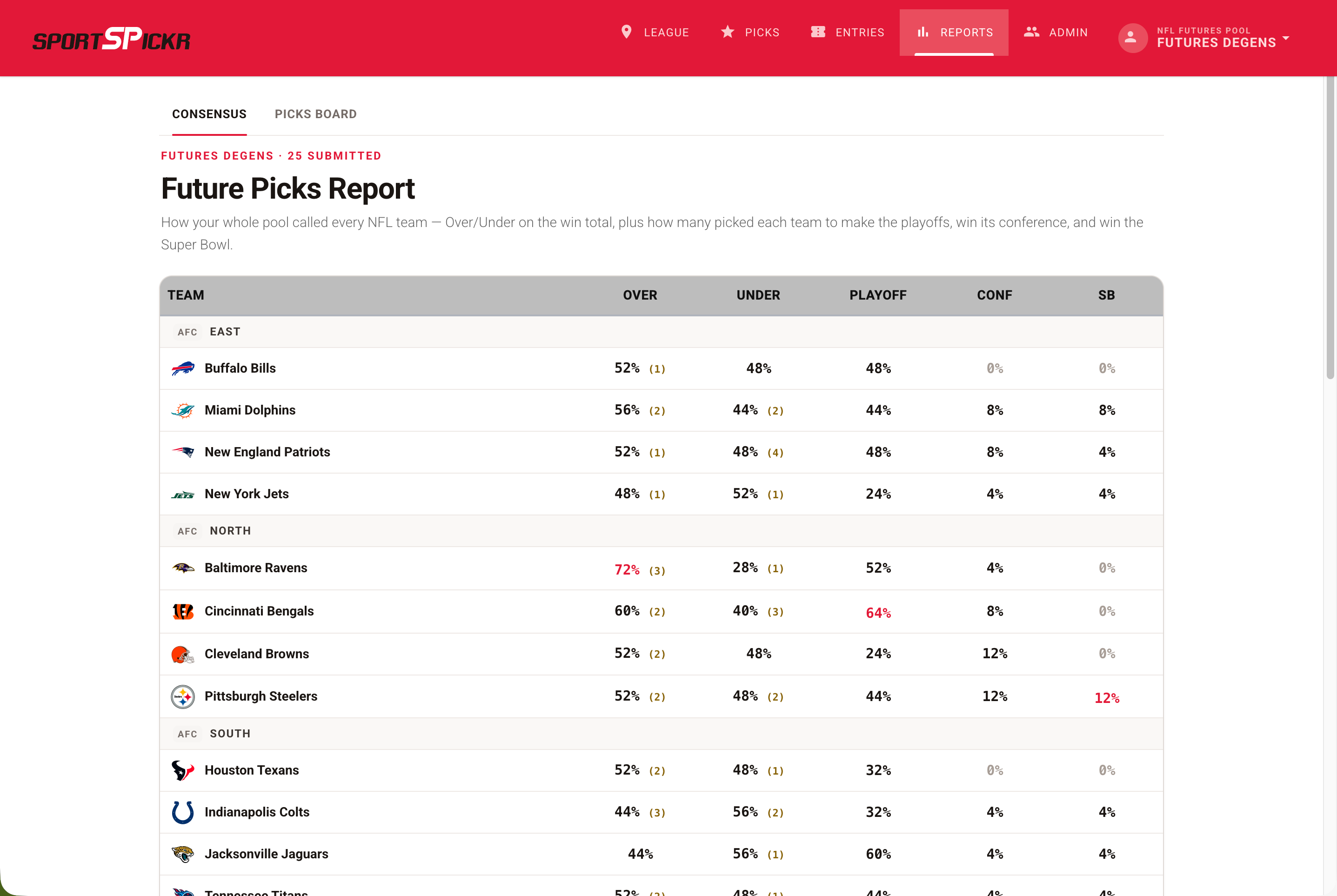Click the AFC North division row
Image resolution: width=1337 pixels, height=896 pixels.
[x=662, y=531]
